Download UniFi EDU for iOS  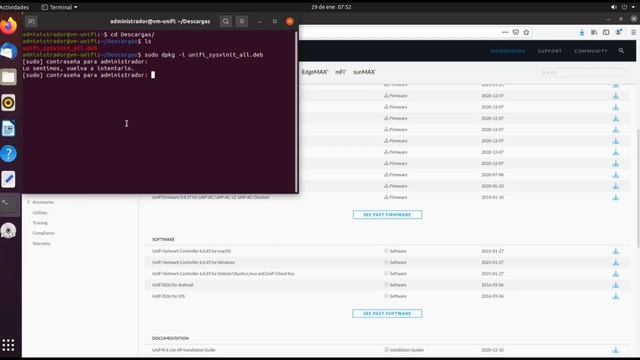(616, 296)
